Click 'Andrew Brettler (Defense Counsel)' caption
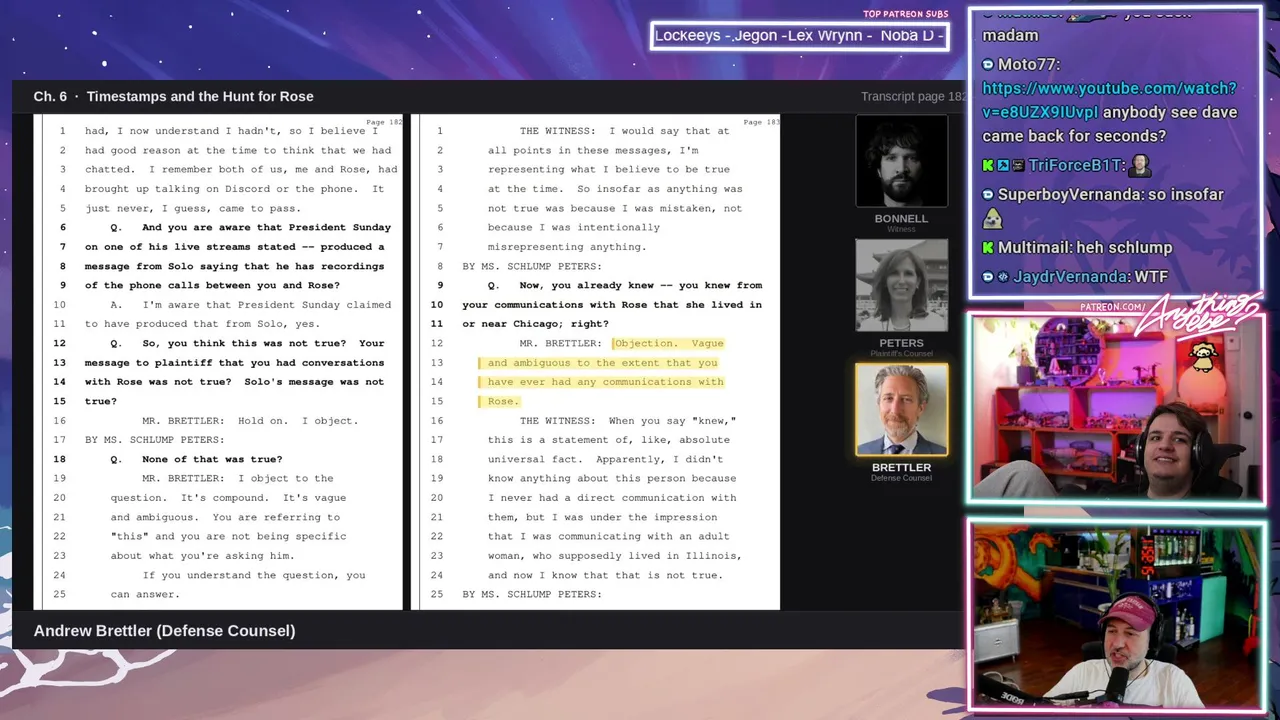 pos(164,631)
